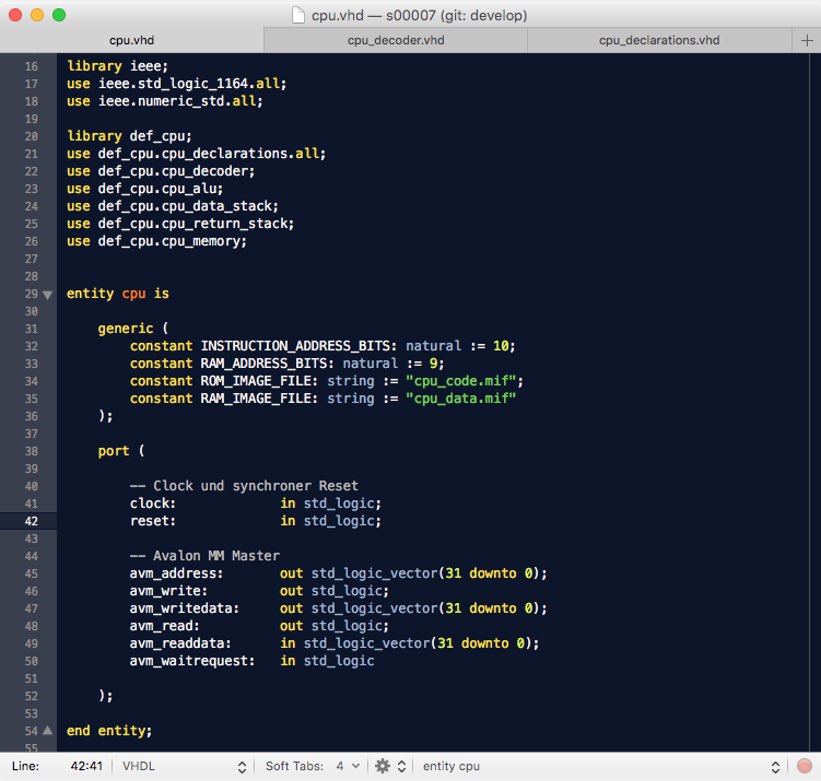821x781 pixels.
Task: Click the fold end marker at line 54
Action: 48,730
